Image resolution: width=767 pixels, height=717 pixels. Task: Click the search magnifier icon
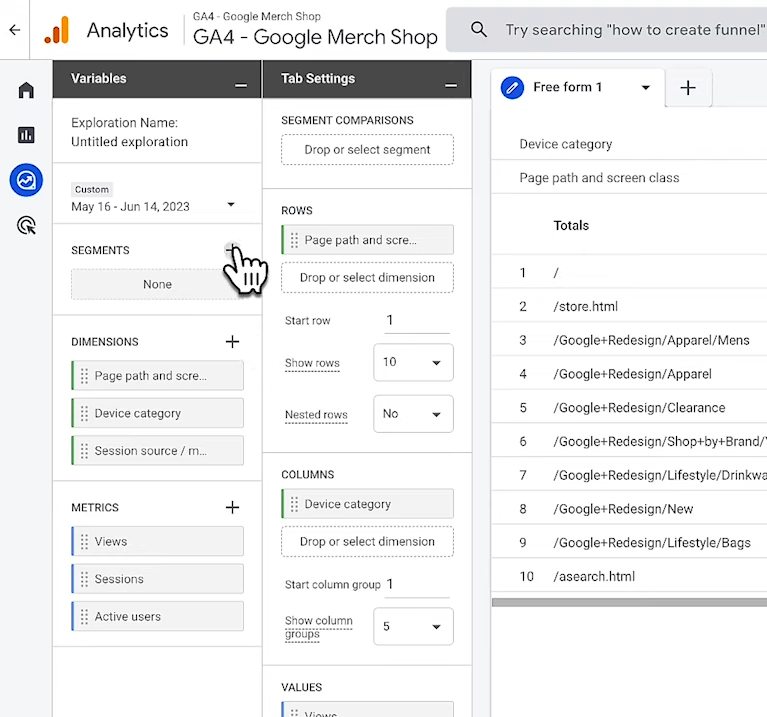tap(478, 29)
